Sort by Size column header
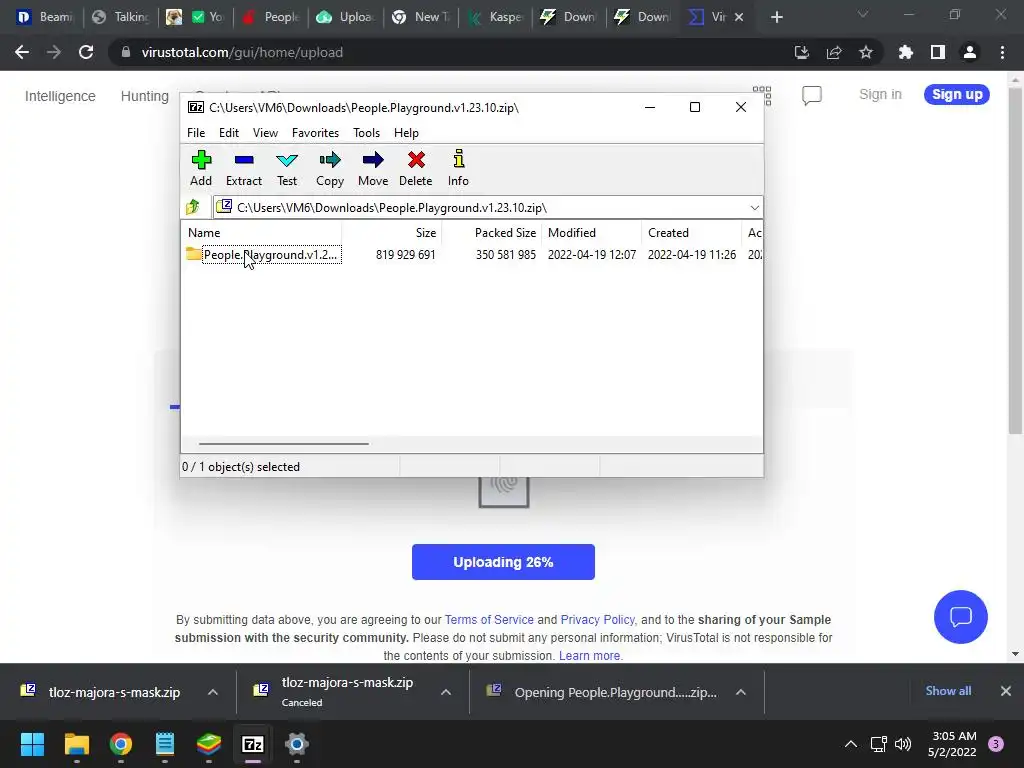Image resolution: width=1024 pixels, height=768 pixels. click(x=426, y=232)
